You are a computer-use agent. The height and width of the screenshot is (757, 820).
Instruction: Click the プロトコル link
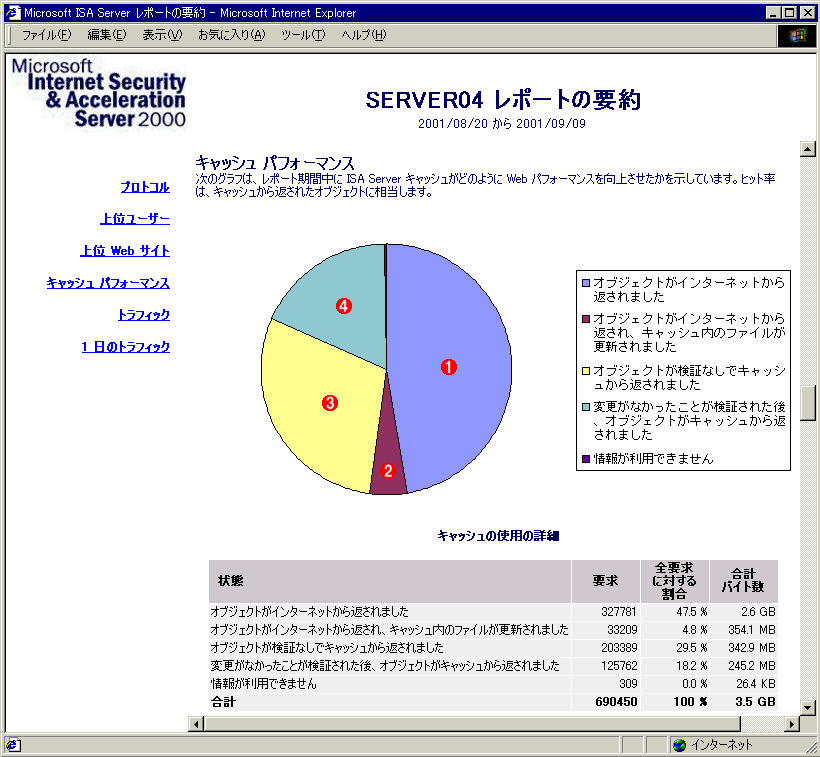coord(145,187)
